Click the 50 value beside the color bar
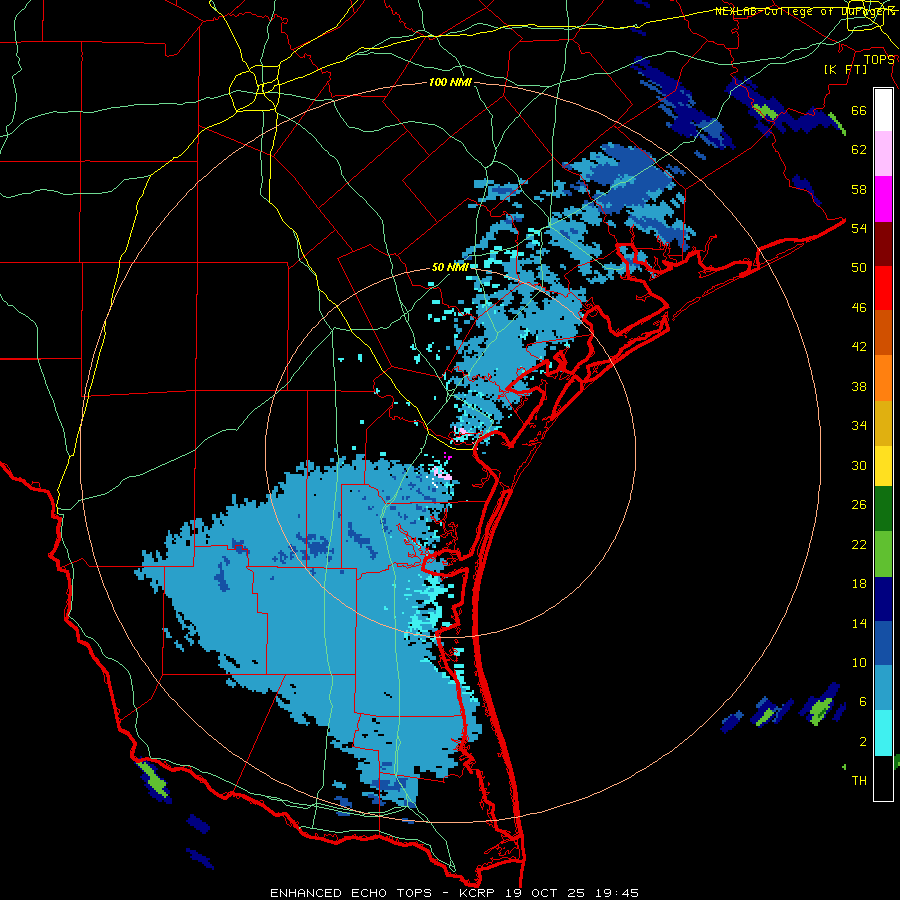Image resolution: width=900 pixels, height=900 pixels. [x=859, y=268]
